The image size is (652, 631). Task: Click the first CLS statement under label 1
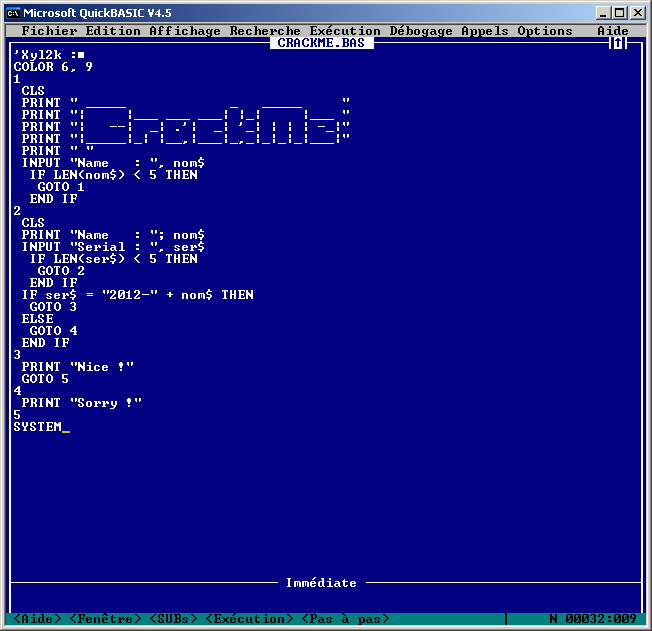[x=33, y=91]
